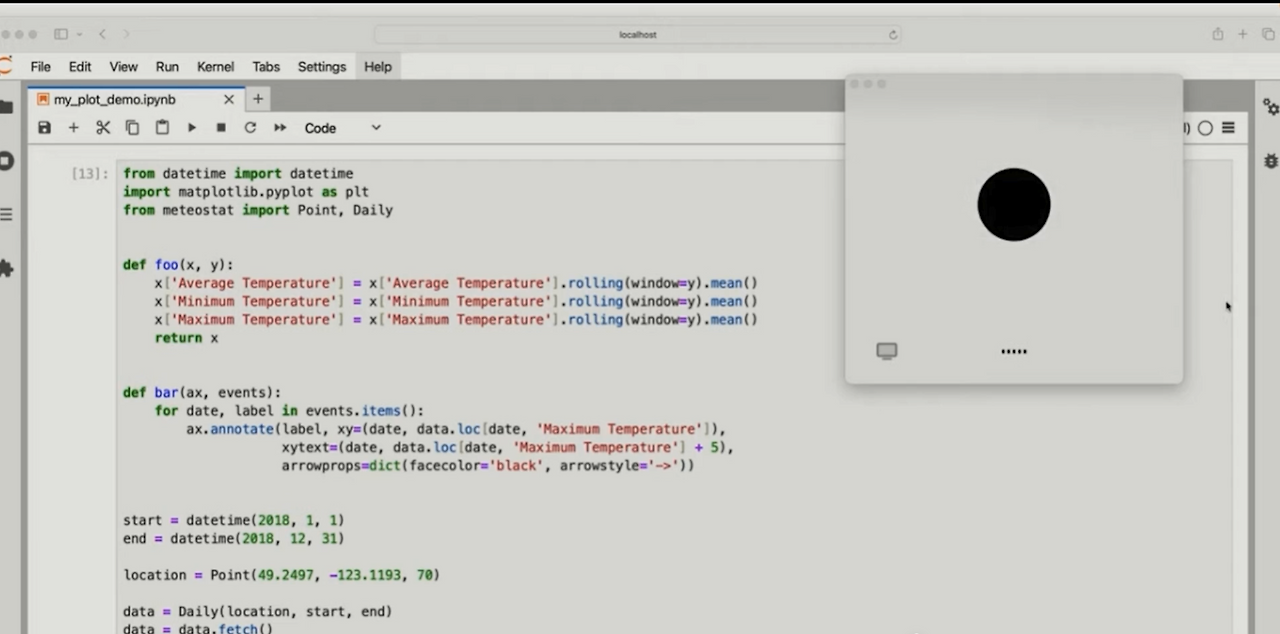Click the Jupyter logo icon
This screenshot has height=634, width=1280.
5,67
